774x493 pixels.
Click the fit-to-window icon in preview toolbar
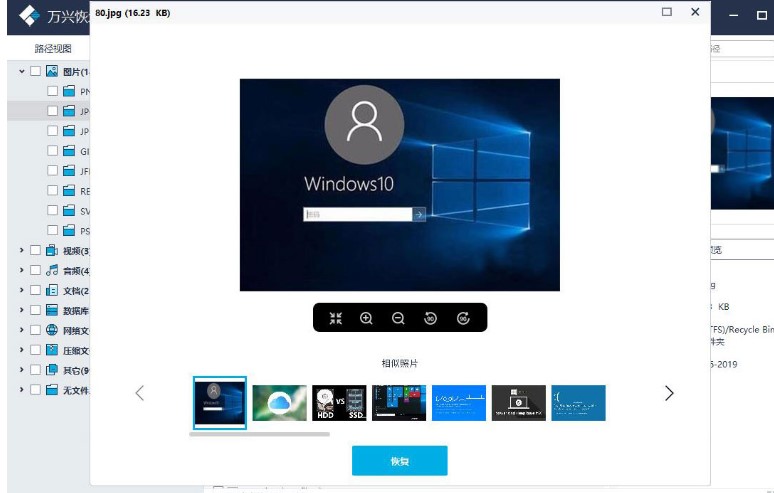[x=336, y=318]
